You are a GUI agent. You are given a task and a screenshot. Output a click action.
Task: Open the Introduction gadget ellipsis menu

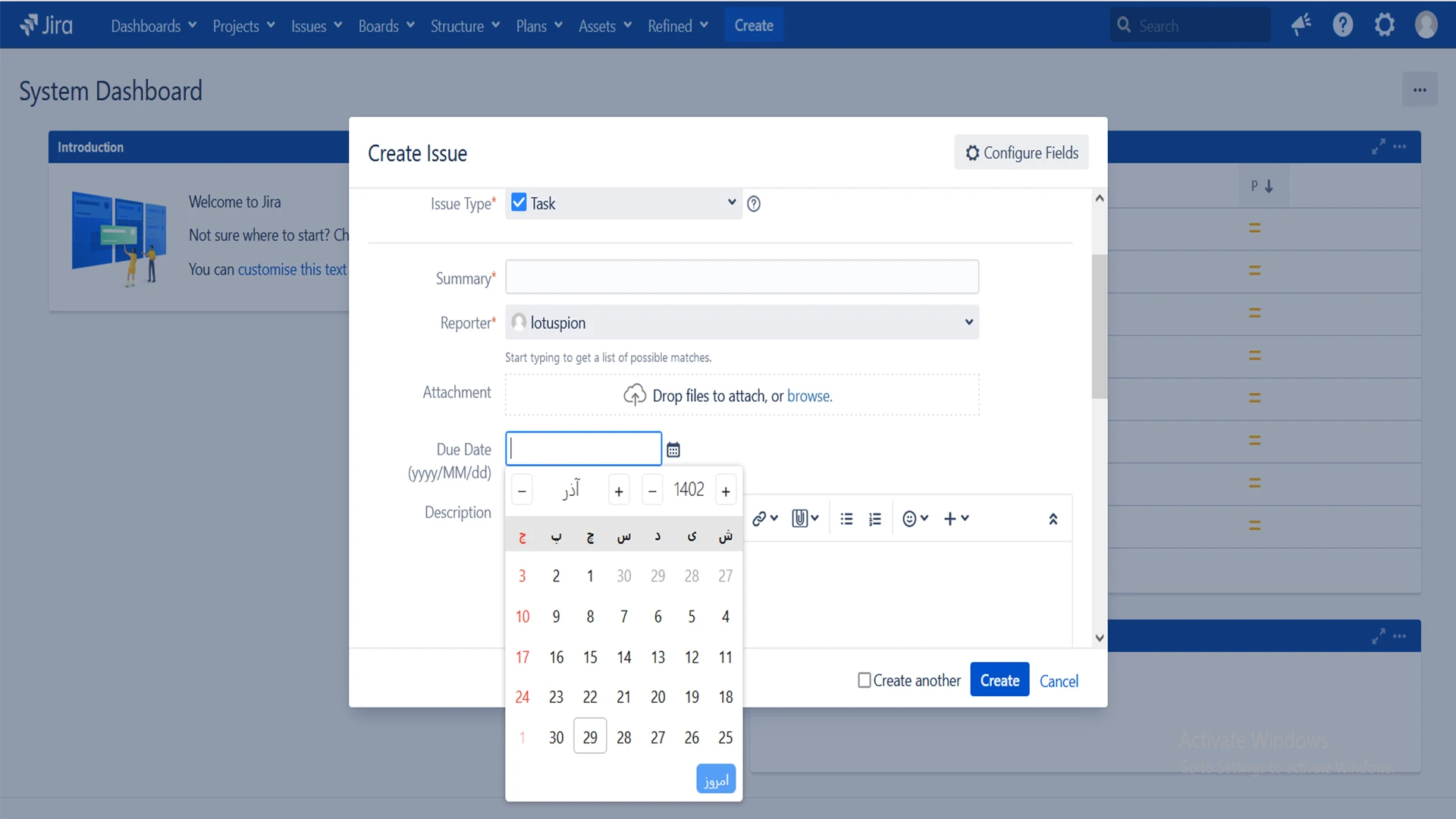1400,146
